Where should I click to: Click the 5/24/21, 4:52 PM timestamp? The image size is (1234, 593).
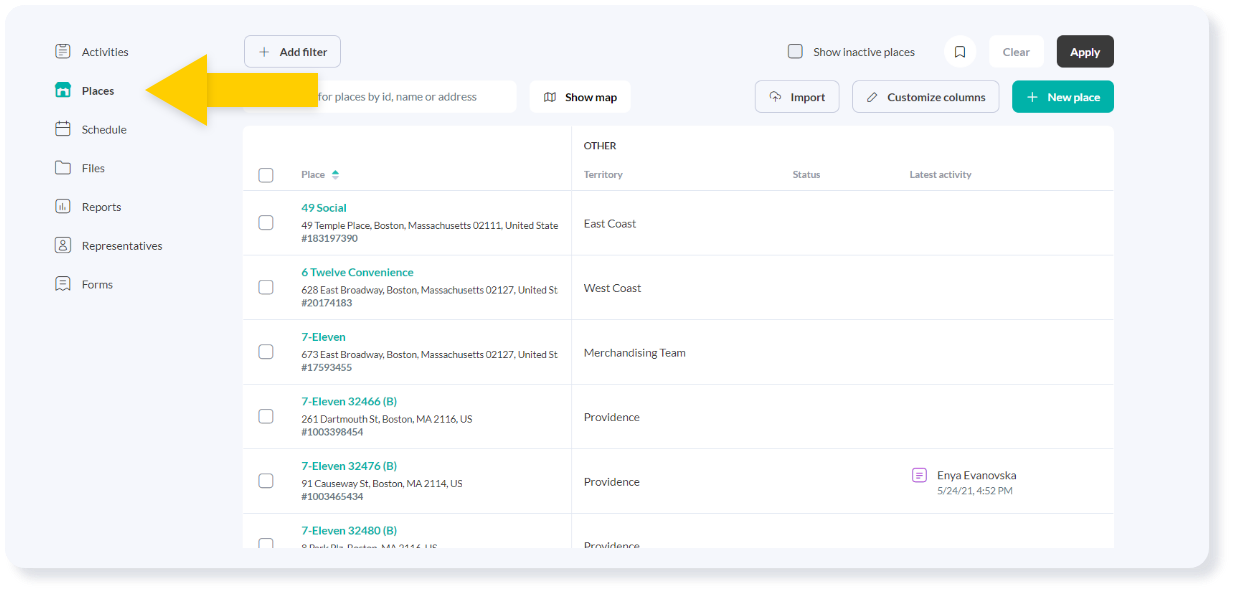(x=975, y=491)
